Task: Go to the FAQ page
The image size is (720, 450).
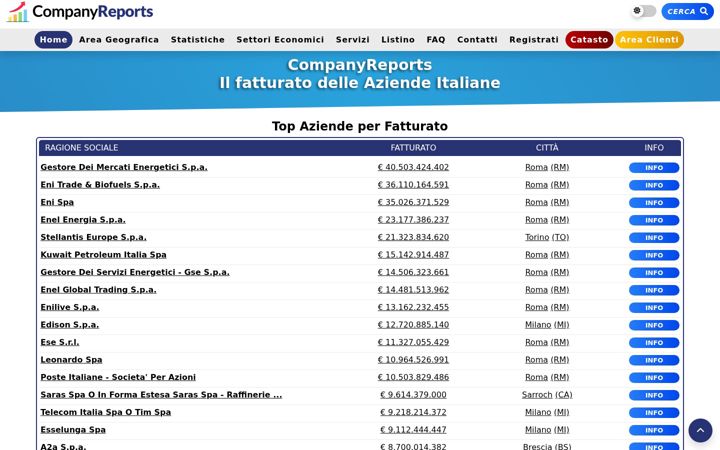Action: (436, 40)
